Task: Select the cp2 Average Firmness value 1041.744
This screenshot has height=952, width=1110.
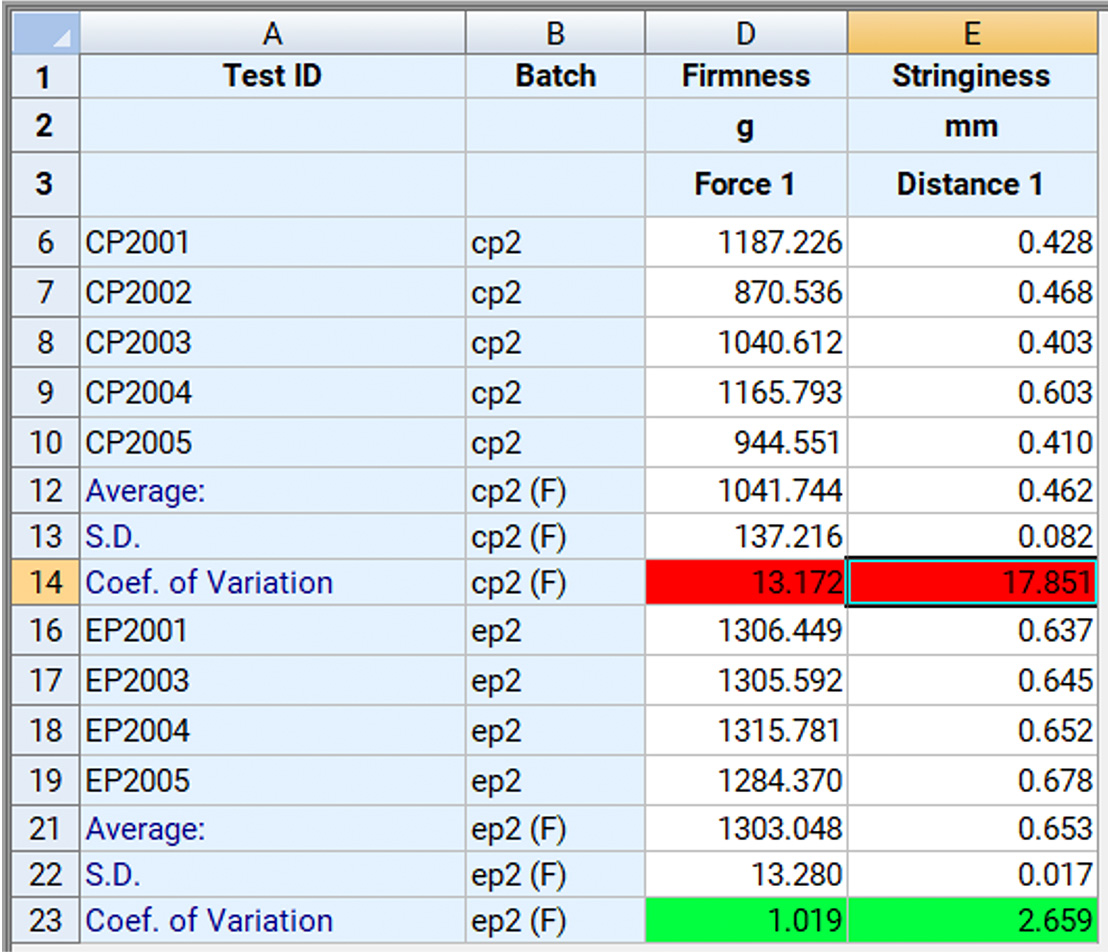Action: tap(746, 490)
